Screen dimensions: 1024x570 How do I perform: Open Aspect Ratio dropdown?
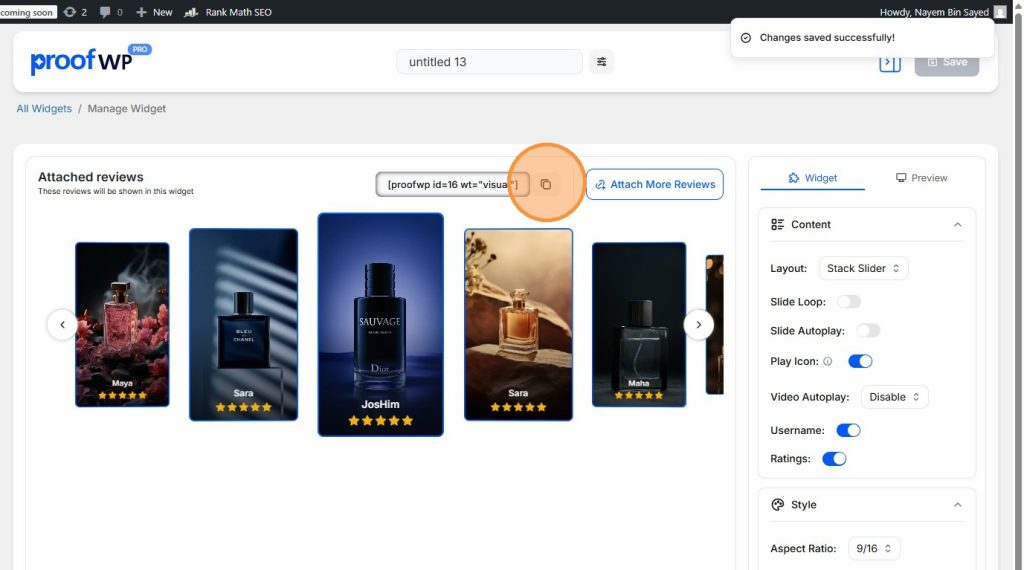tap(874, 548)
